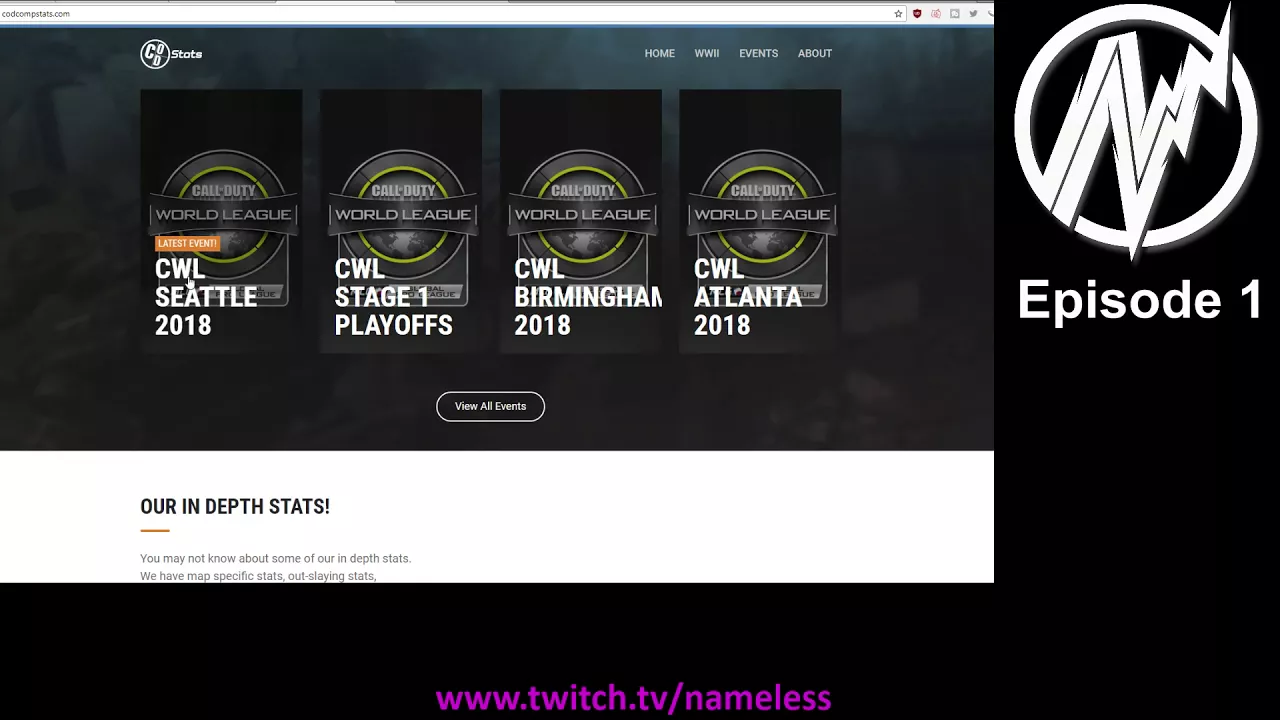Click the View All Events button
This screenshot has width=1280, height=720.
coord(490,406)
